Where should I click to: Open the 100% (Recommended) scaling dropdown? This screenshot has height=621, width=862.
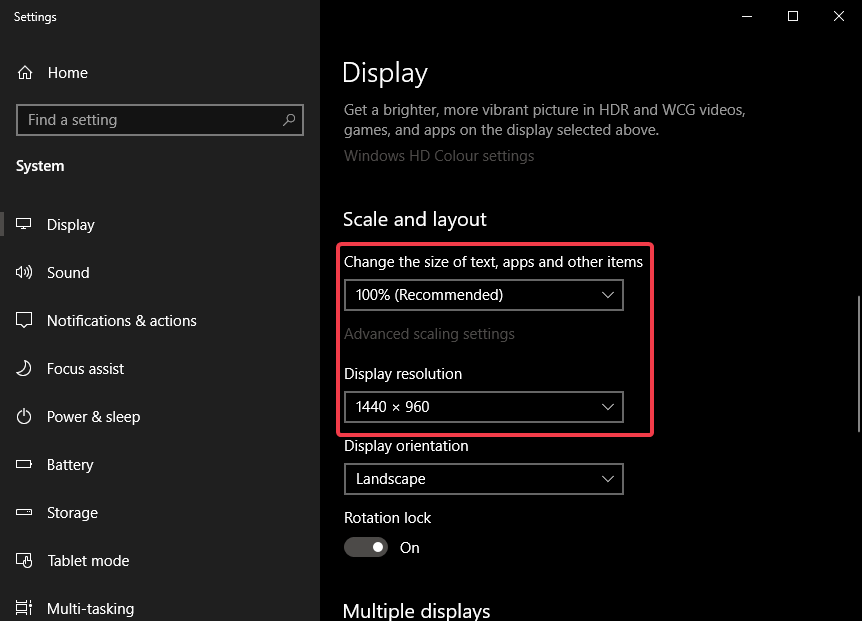[483, 295]
